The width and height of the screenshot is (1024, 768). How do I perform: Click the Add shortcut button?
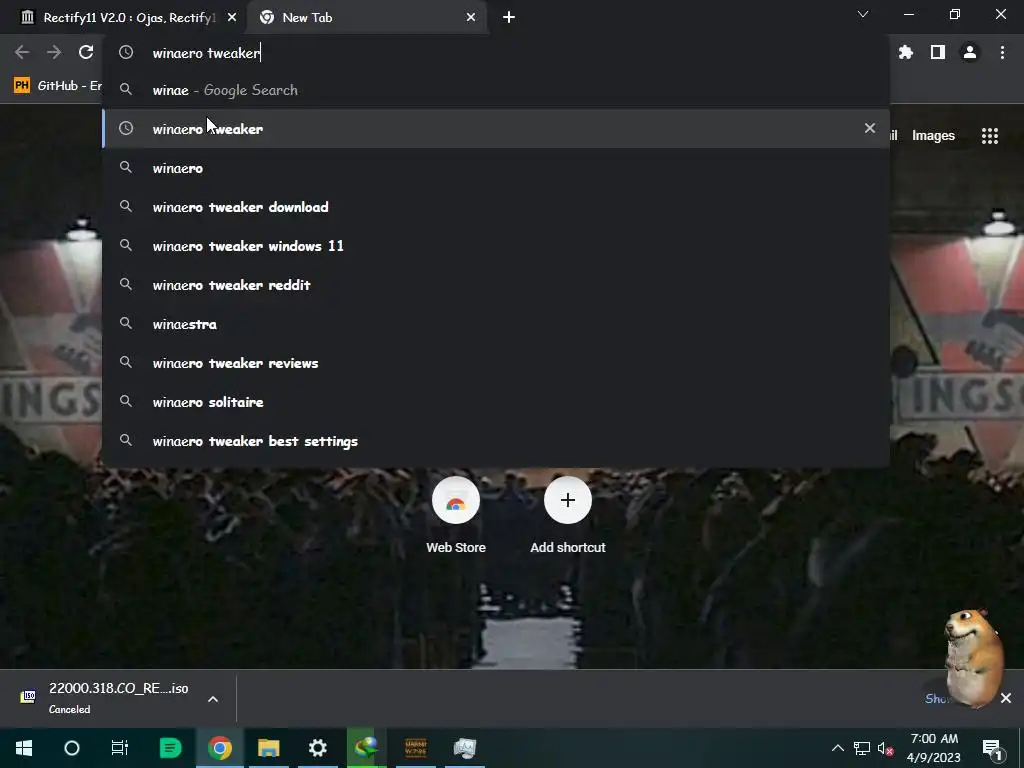[568, 516]
